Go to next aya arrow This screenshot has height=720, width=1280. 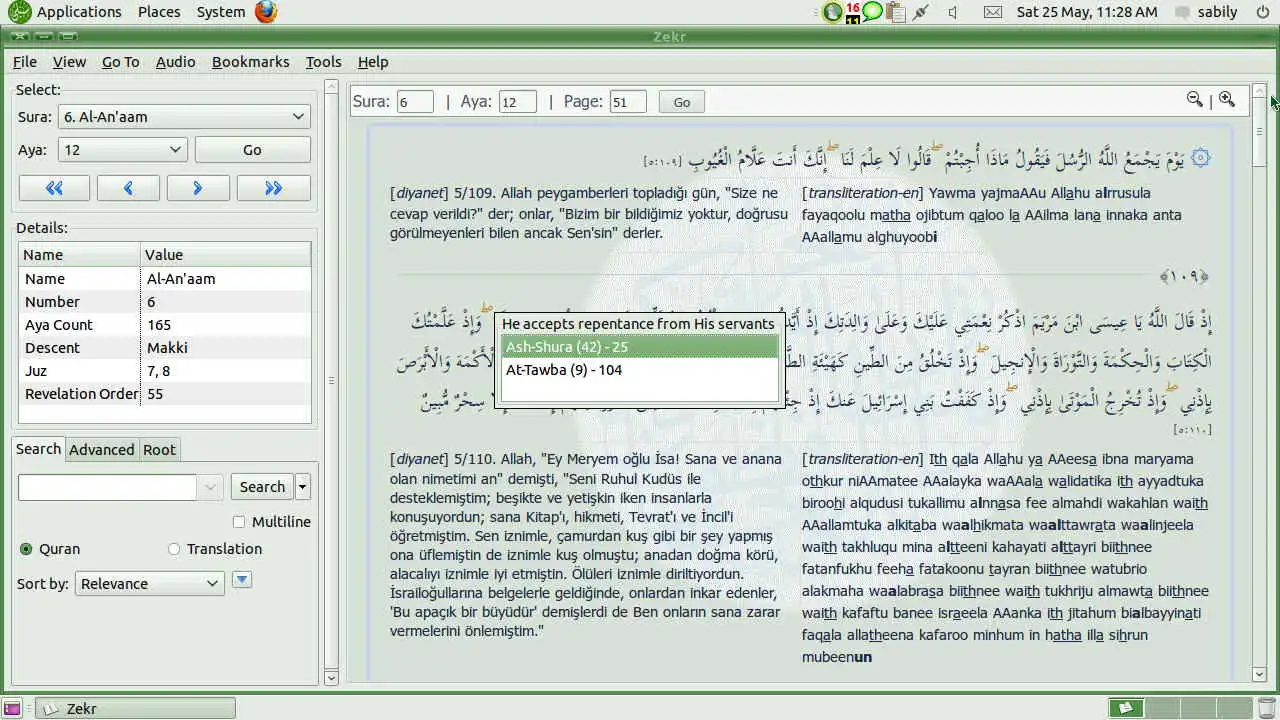[x=198, y=188]
